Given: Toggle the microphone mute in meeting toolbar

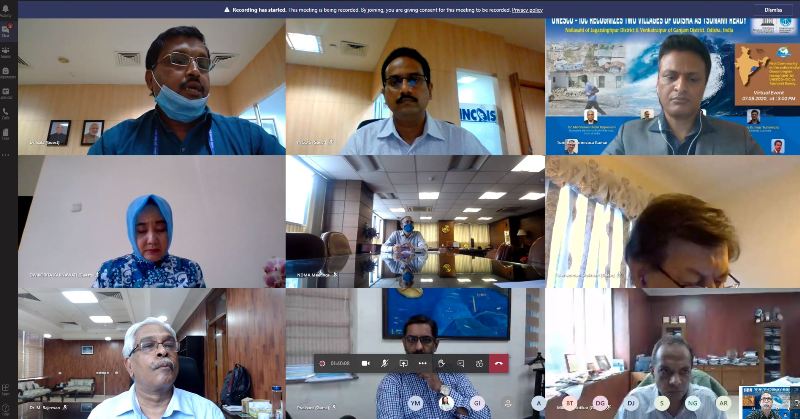Looking at the screenshot, I should point(385,363).
